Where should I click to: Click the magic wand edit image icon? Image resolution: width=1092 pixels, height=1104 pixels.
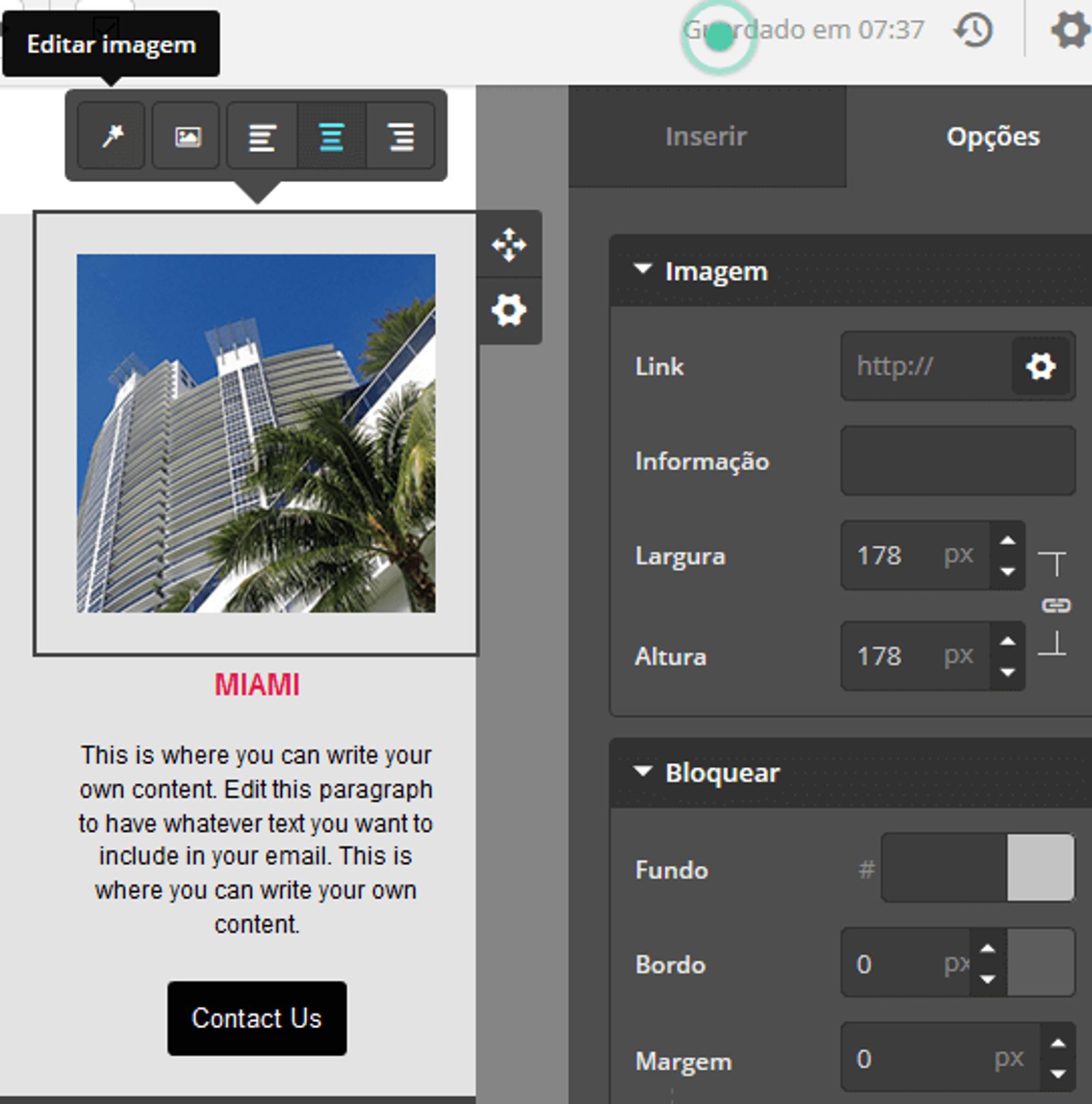point(112,136)
